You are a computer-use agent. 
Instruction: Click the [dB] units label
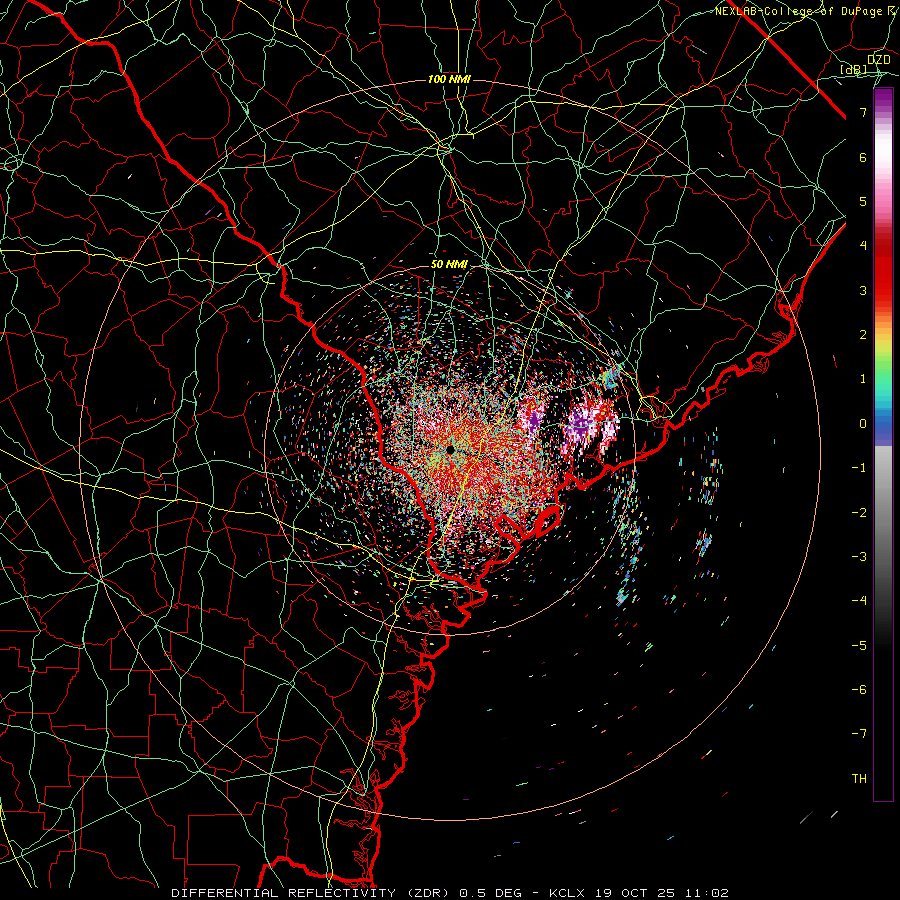click(854, 69)
